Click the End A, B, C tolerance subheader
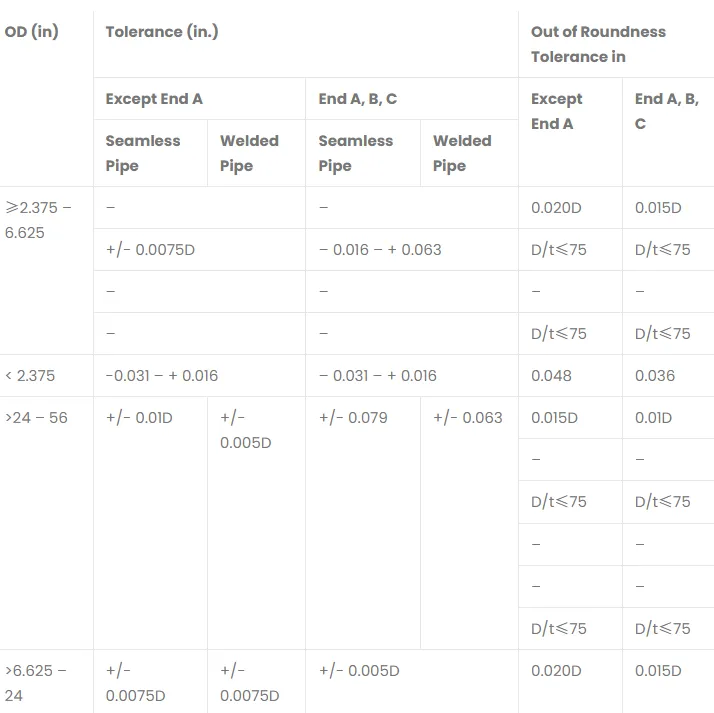714x713 pixels. (358, 99)
